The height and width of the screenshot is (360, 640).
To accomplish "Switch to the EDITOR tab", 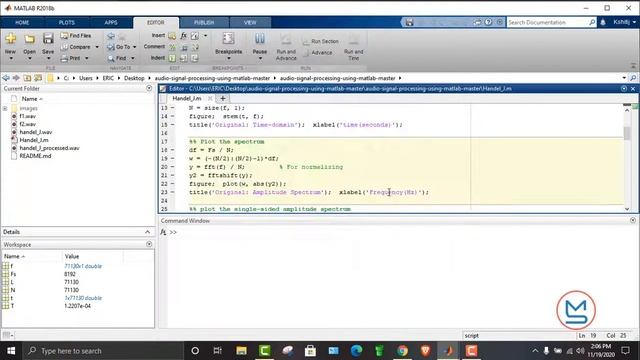I will pos(156,22).
